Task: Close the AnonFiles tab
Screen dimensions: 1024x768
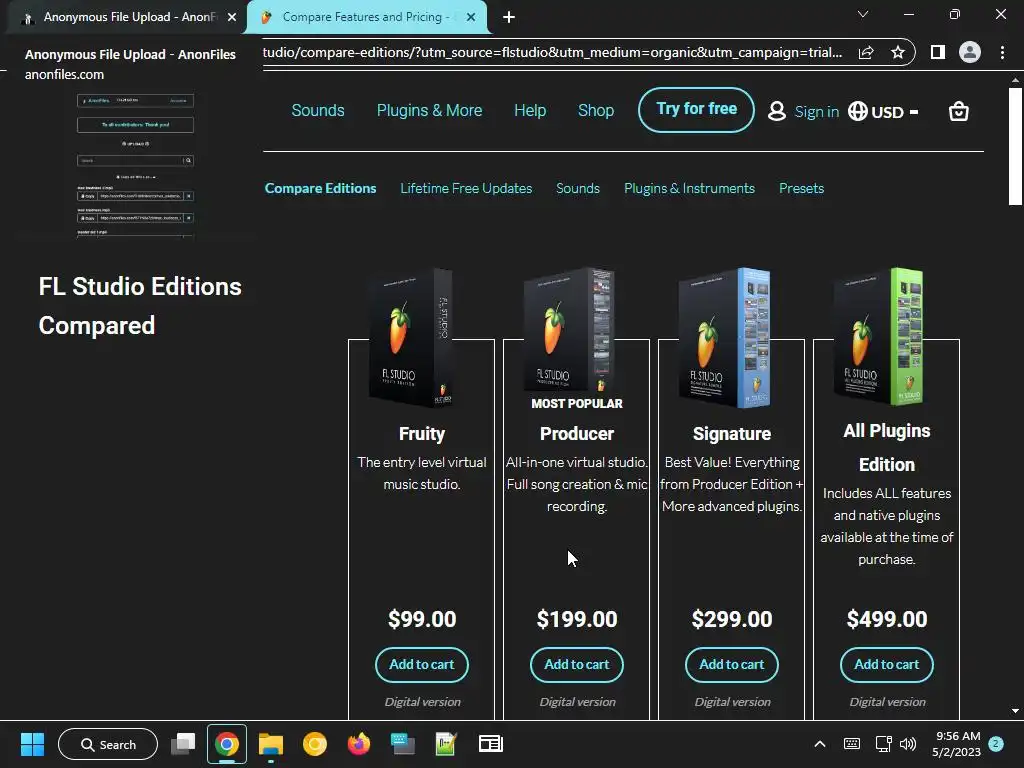Action: click(x=232, y=17)
